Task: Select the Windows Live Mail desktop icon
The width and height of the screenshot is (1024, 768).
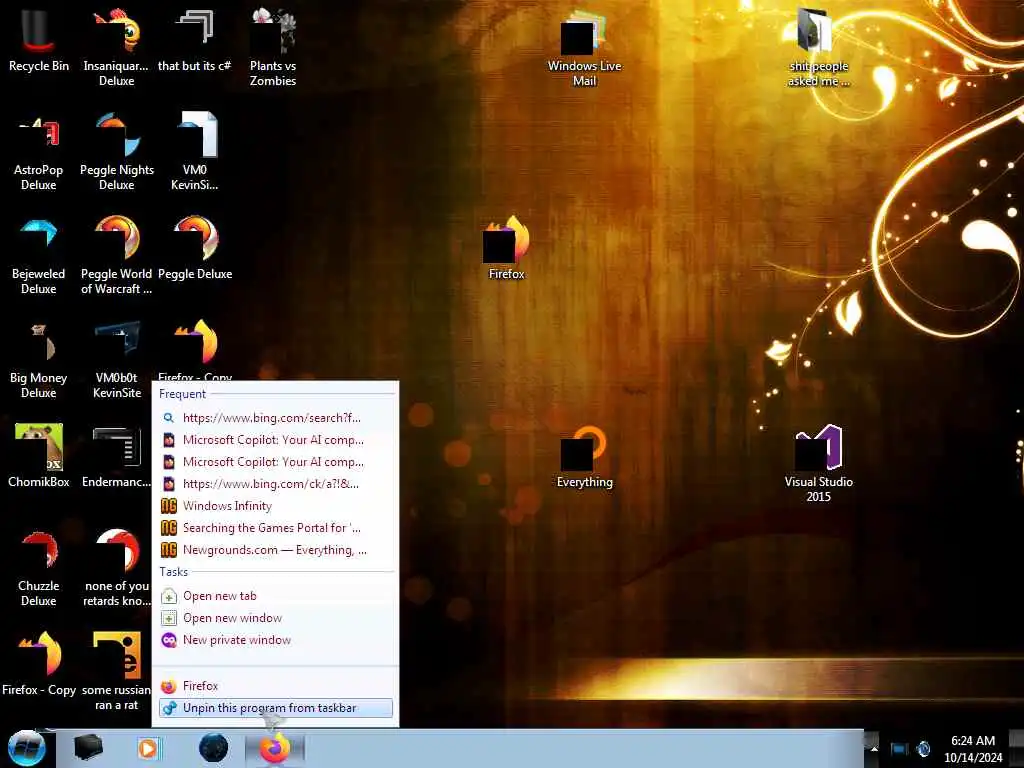Action: point(584,47)
